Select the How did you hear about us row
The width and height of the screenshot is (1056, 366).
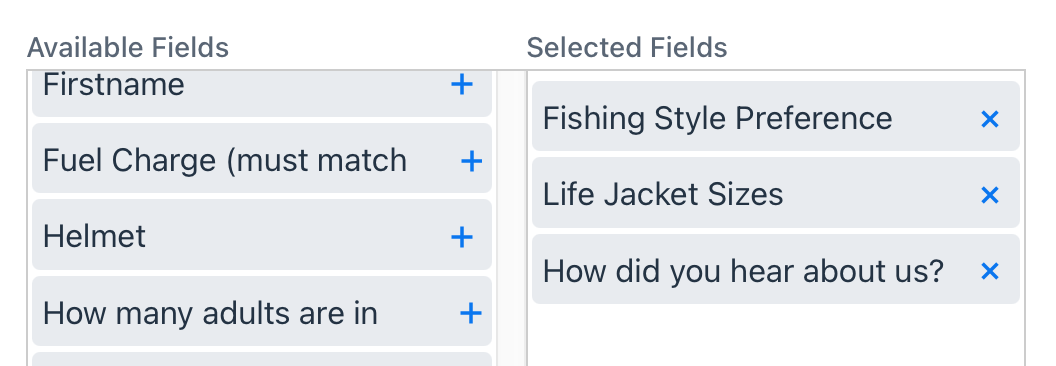(x=776, y=269)
